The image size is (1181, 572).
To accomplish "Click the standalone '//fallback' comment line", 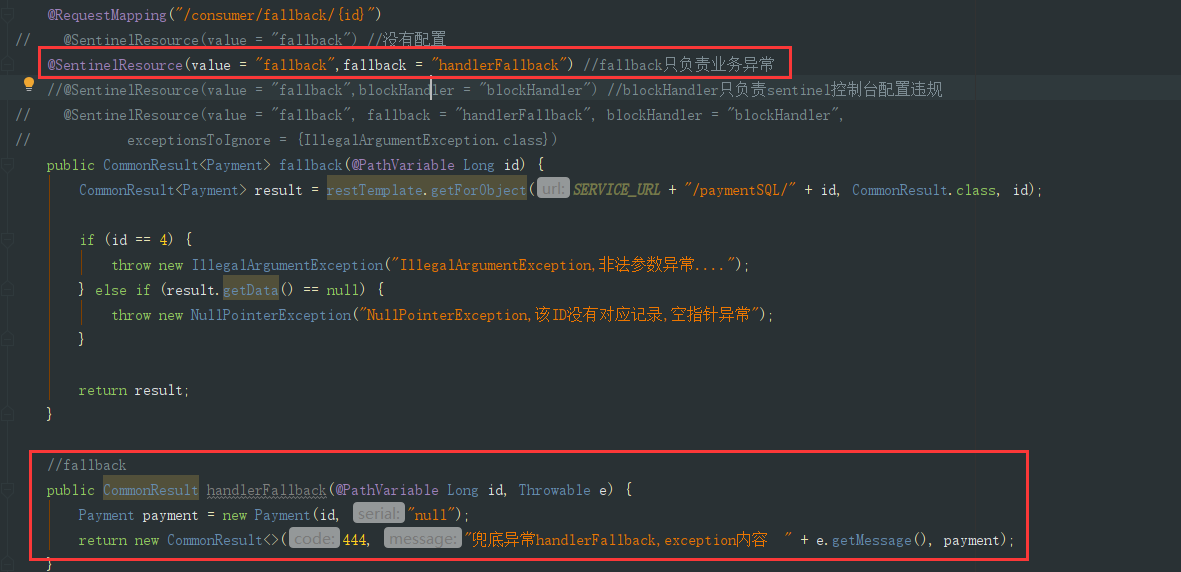I will tap(87, 465).
